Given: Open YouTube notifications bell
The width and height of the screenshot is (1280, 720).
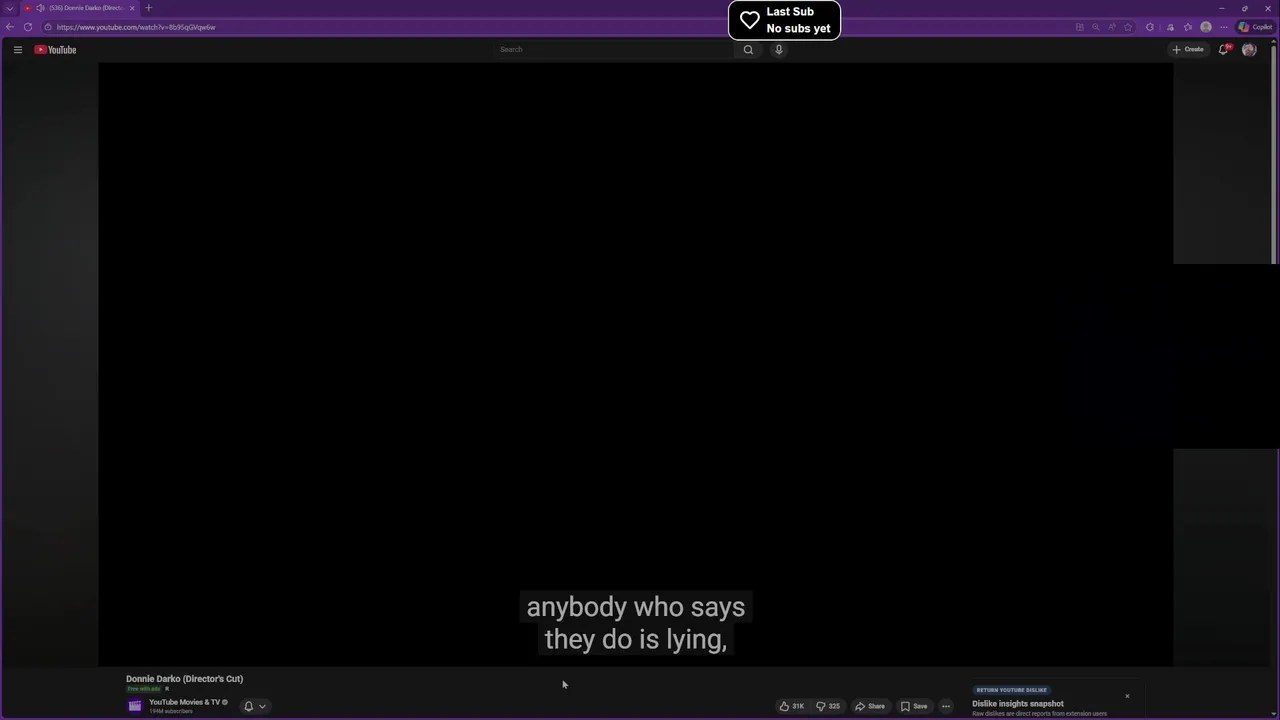Looking at the screenshot, I should [1223, 49].
